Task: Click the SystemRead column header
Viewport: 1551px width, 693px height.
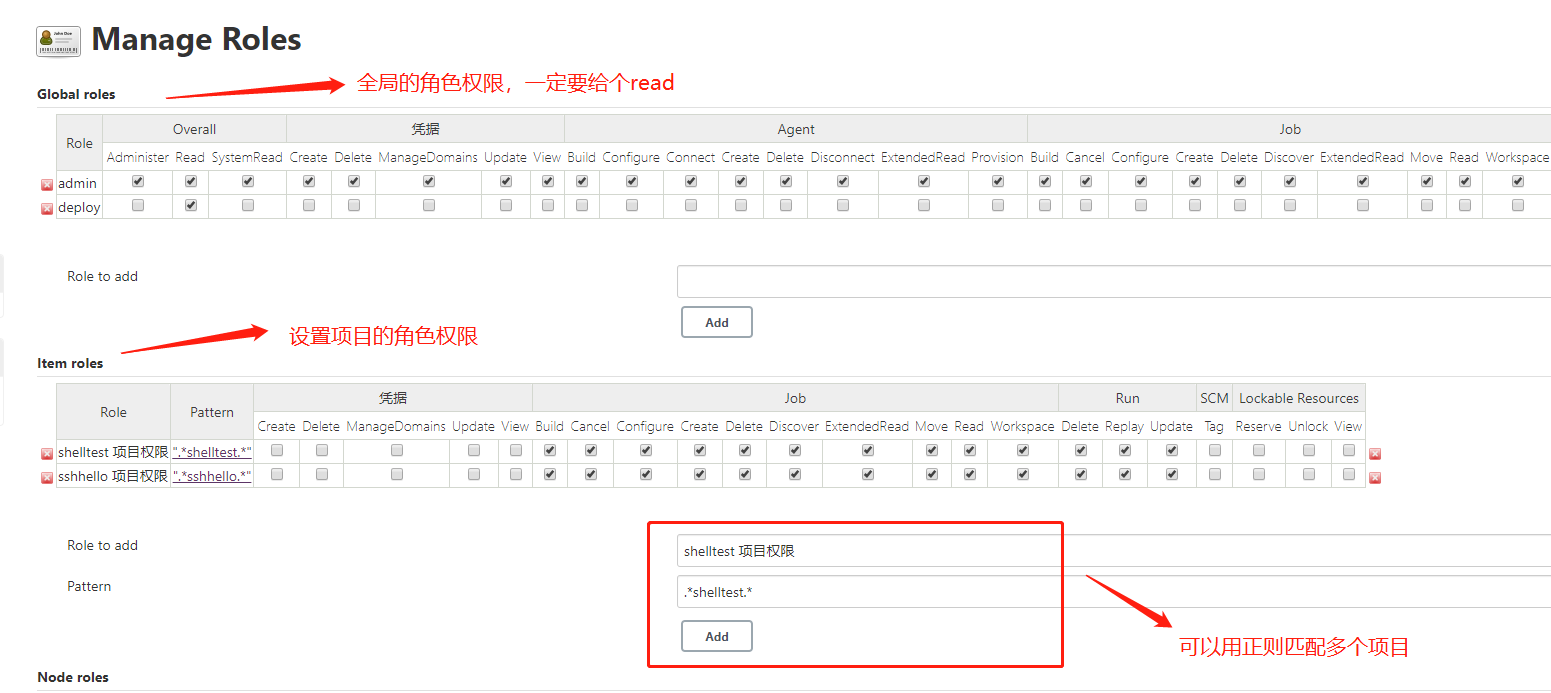Action: [247, 157]
